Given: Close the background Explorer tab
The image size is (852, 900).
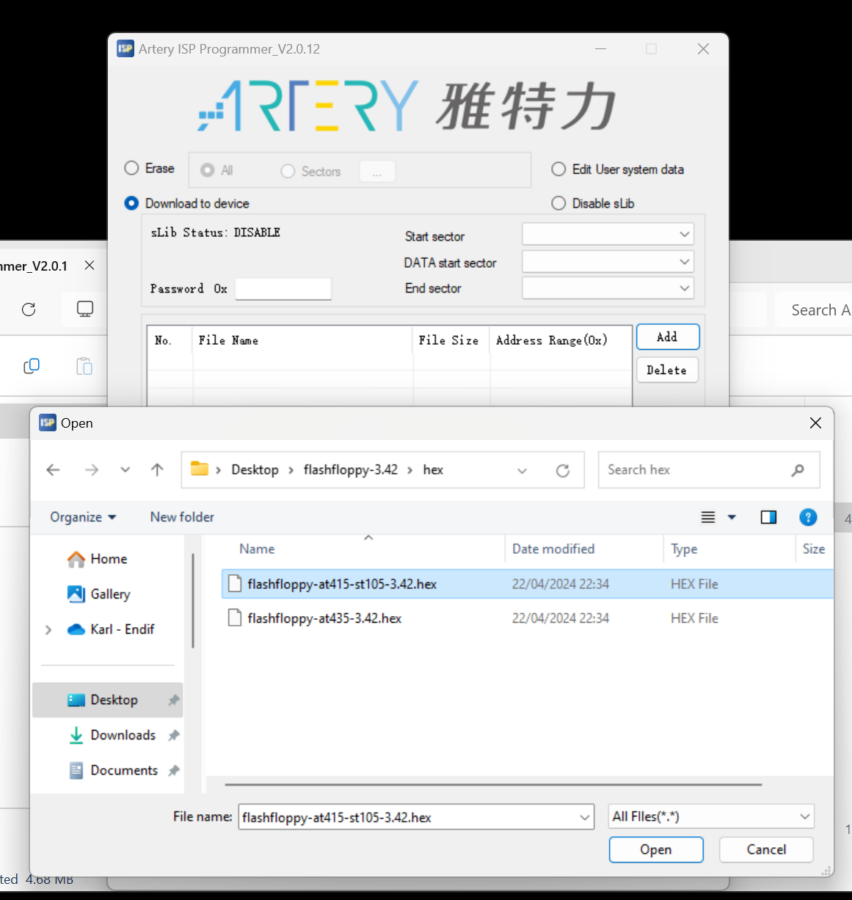Looking at the screenshot, I should tap(90, 265).
